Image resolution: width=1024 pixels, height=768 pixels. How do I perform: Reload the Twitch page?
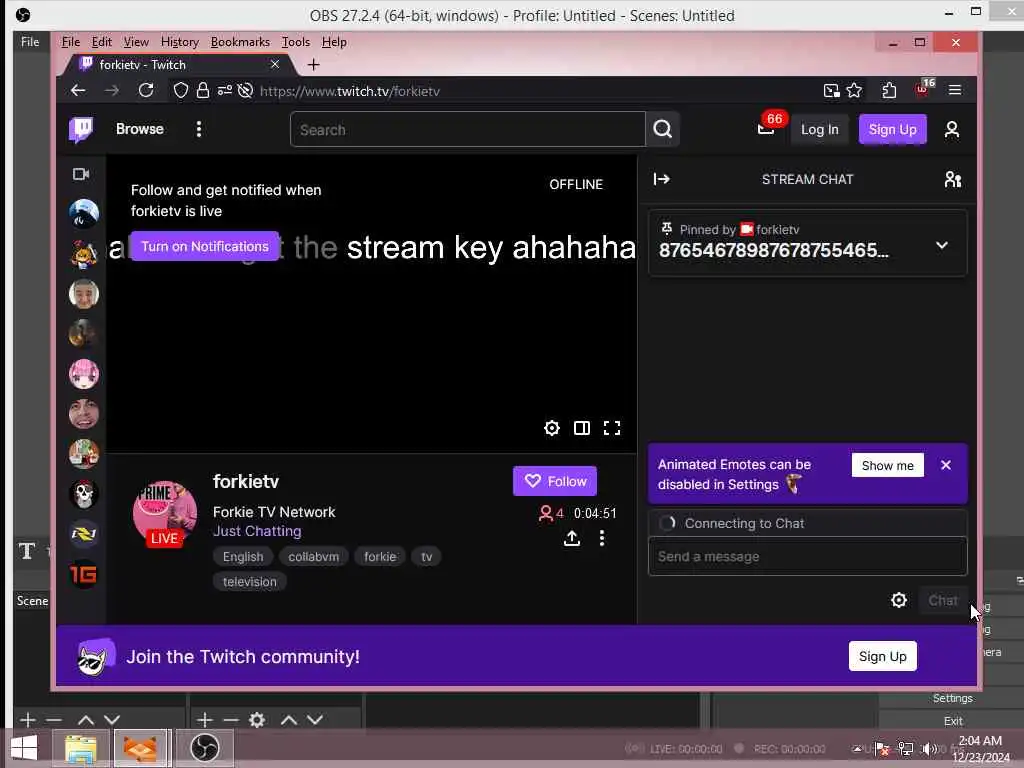pos(146,90)
